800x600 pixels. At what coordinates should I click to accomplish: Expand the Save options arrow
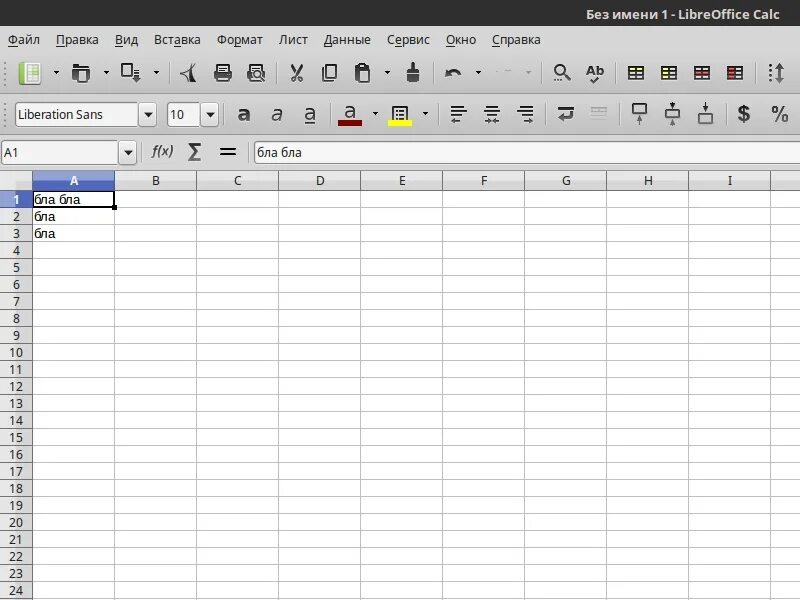156,73
